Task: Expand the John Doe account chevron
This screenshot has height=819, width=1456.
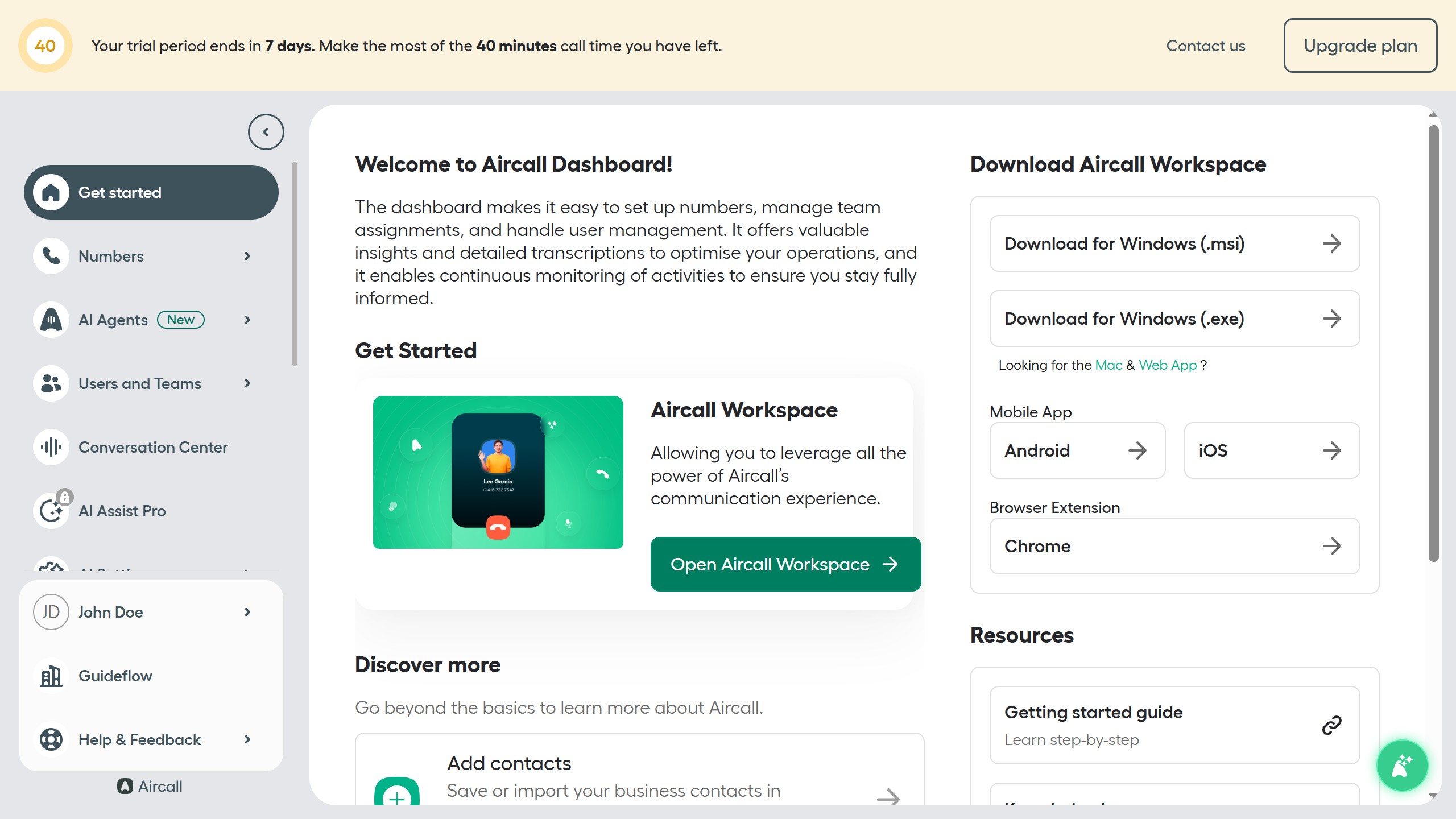Action: pyautogui.click(x=247, y=612)
